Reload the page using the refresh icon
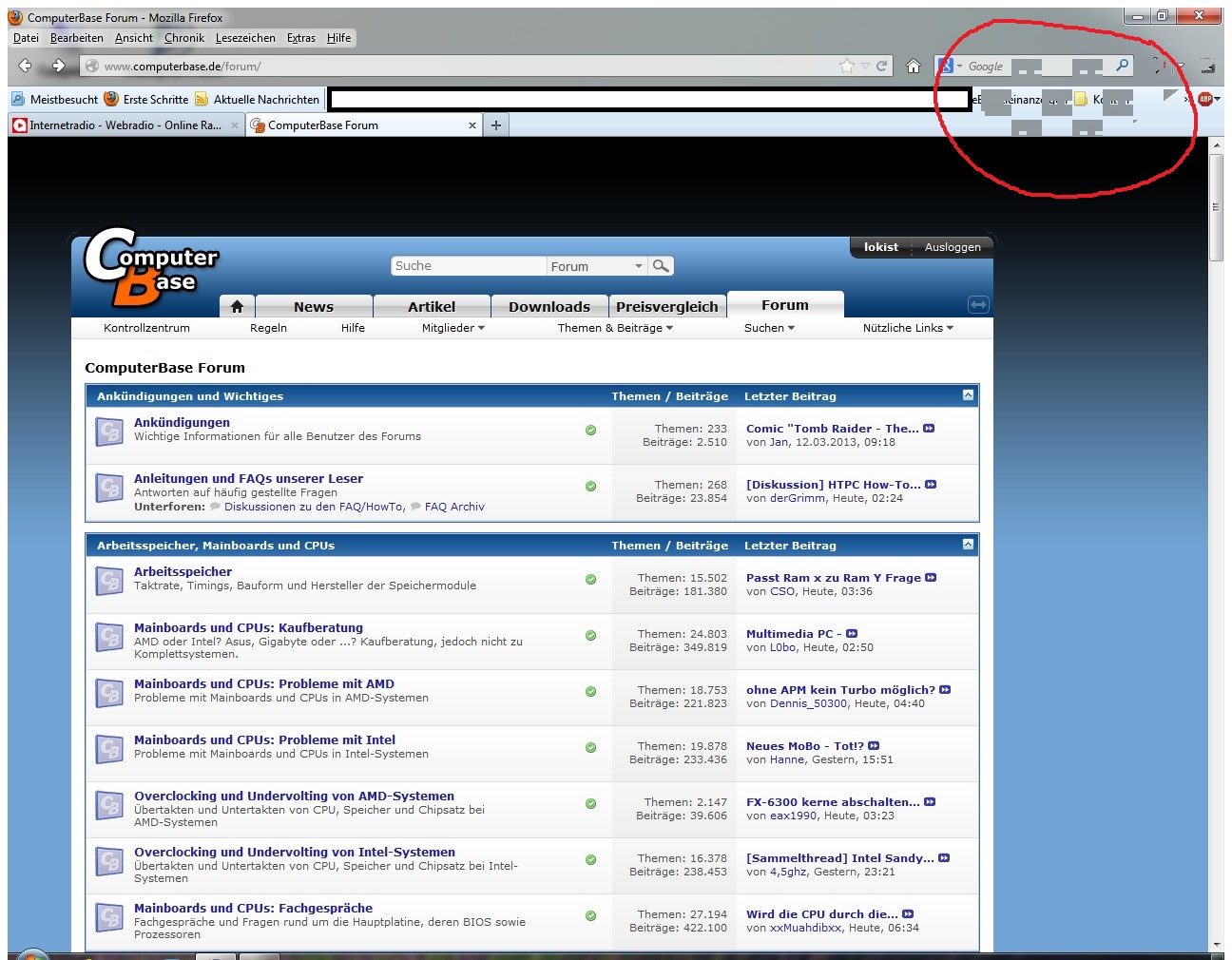This screenshot has width=1232, height=960. click(x=881, y=66)
